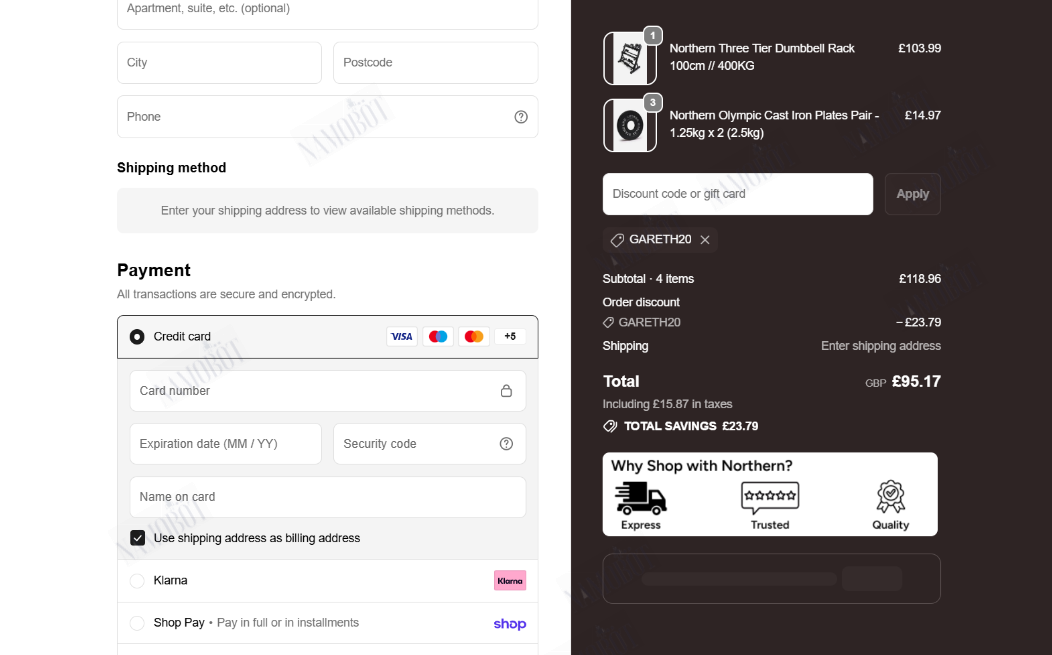1052x655 pixels.
Task: Click the Visa card logo
Action: click(402, 336)
